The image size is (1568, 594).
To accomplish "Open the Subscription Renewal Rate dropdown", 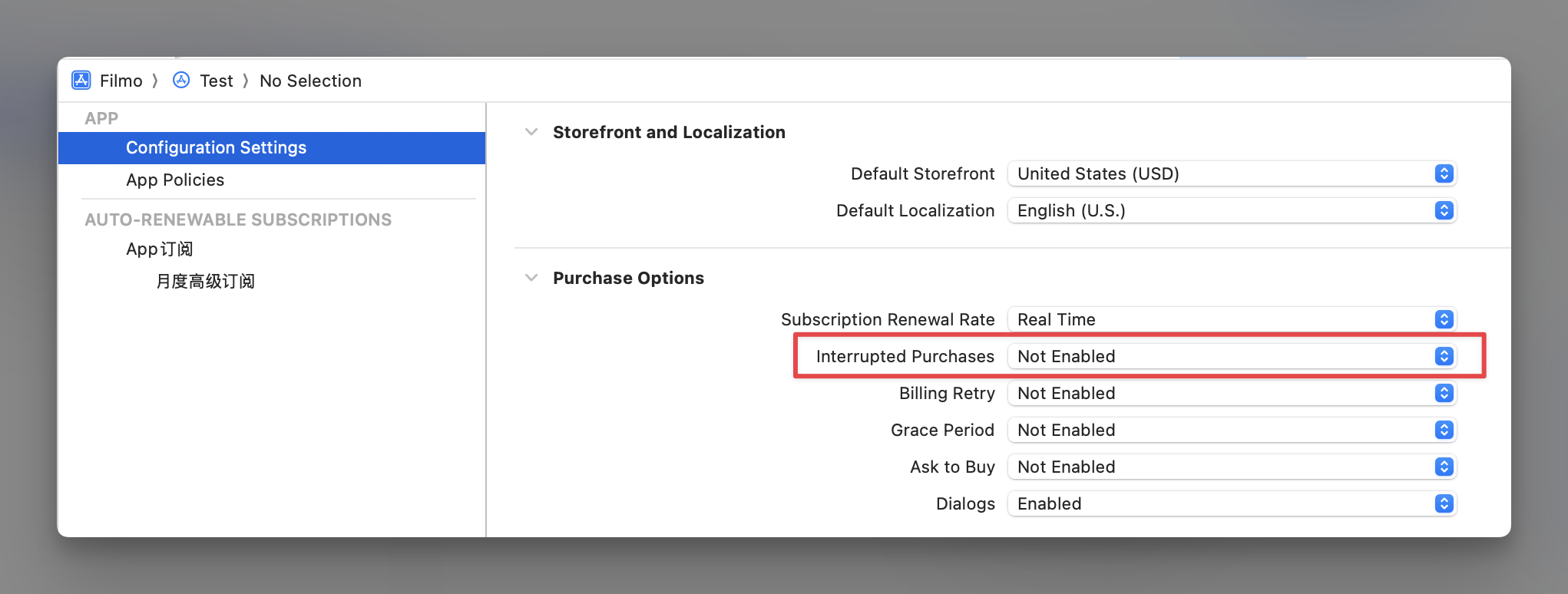I will pyautogui.click(x=1231, y=320).
